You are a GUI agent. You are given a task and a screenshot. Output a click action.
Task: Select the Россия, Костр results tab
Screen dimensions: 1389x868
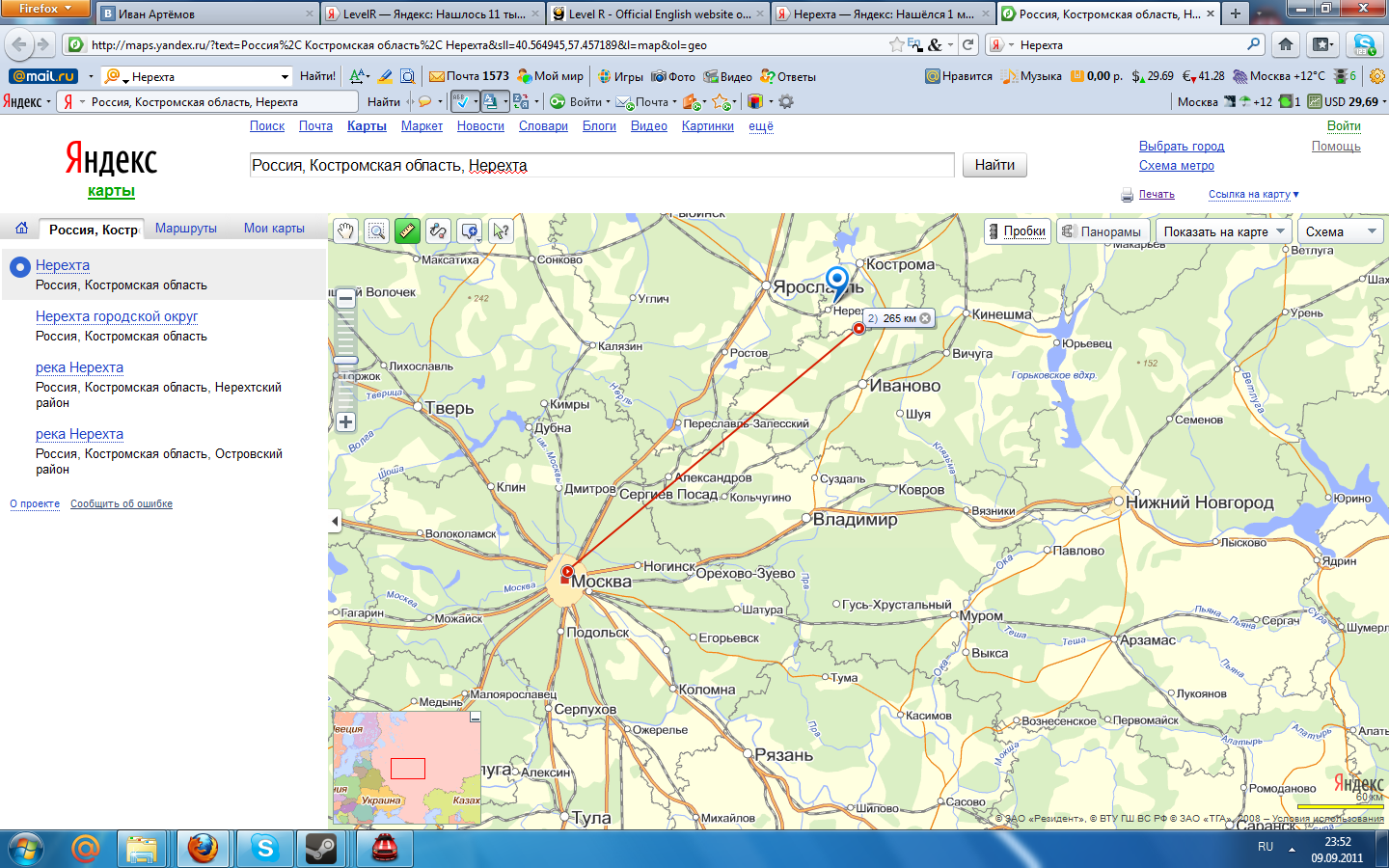(93, 230)
